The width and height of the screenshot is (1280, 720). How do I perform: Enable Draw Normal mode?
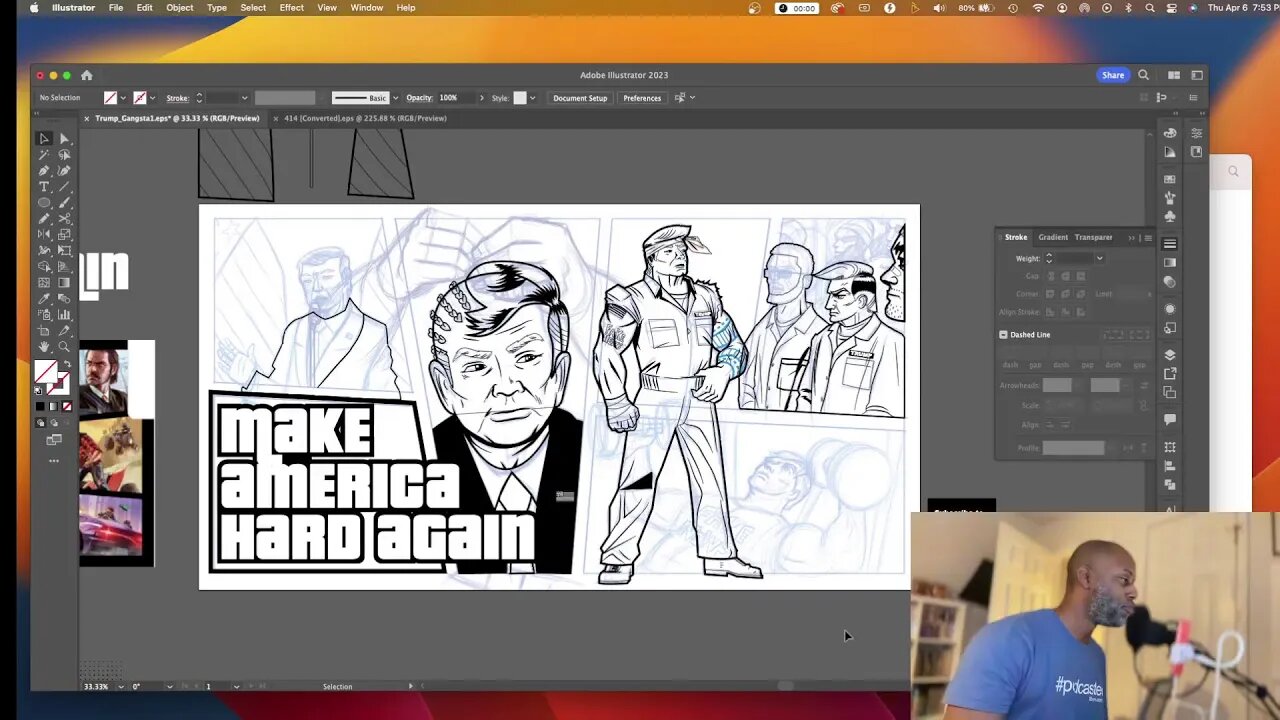click(x=41, y=422)
